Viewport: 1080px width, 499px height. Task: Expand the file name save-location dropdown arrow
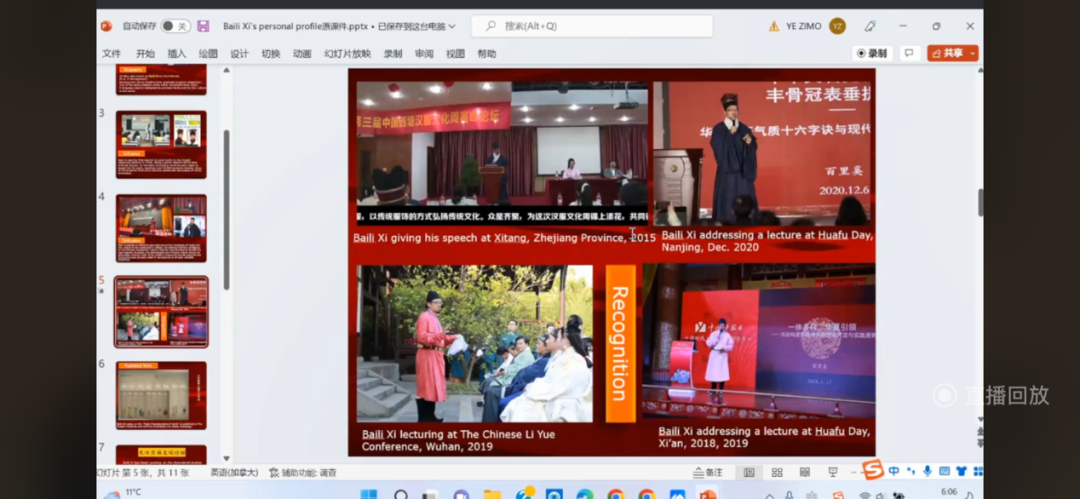coord(452,27)
